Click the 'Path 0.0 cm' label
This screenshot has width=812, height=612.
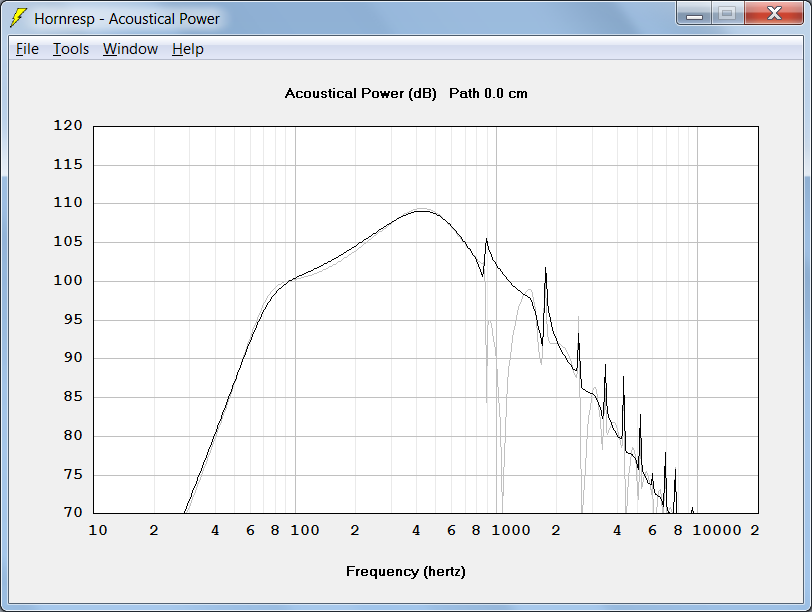pyautogui.click(x=488, y=94)
